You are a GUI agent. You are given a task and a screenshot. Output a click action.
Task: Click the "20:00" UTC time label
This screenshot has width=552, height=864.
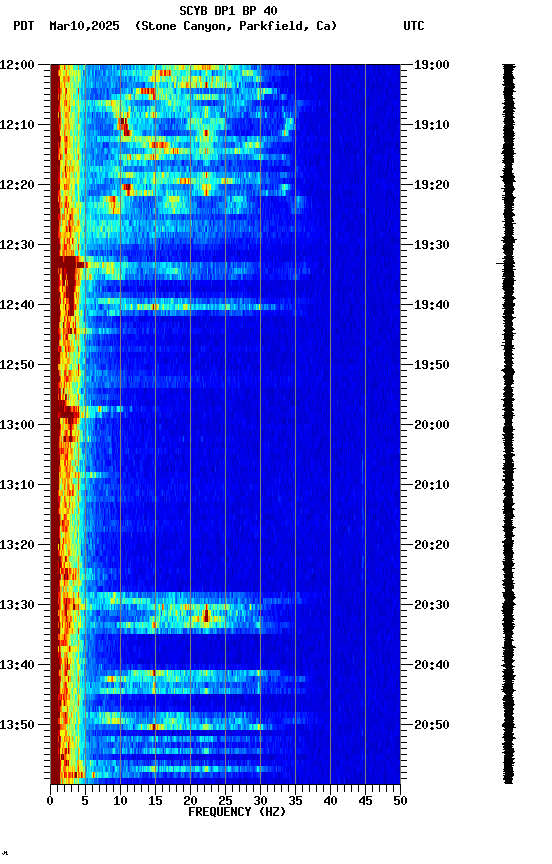(x=432, y=425)
